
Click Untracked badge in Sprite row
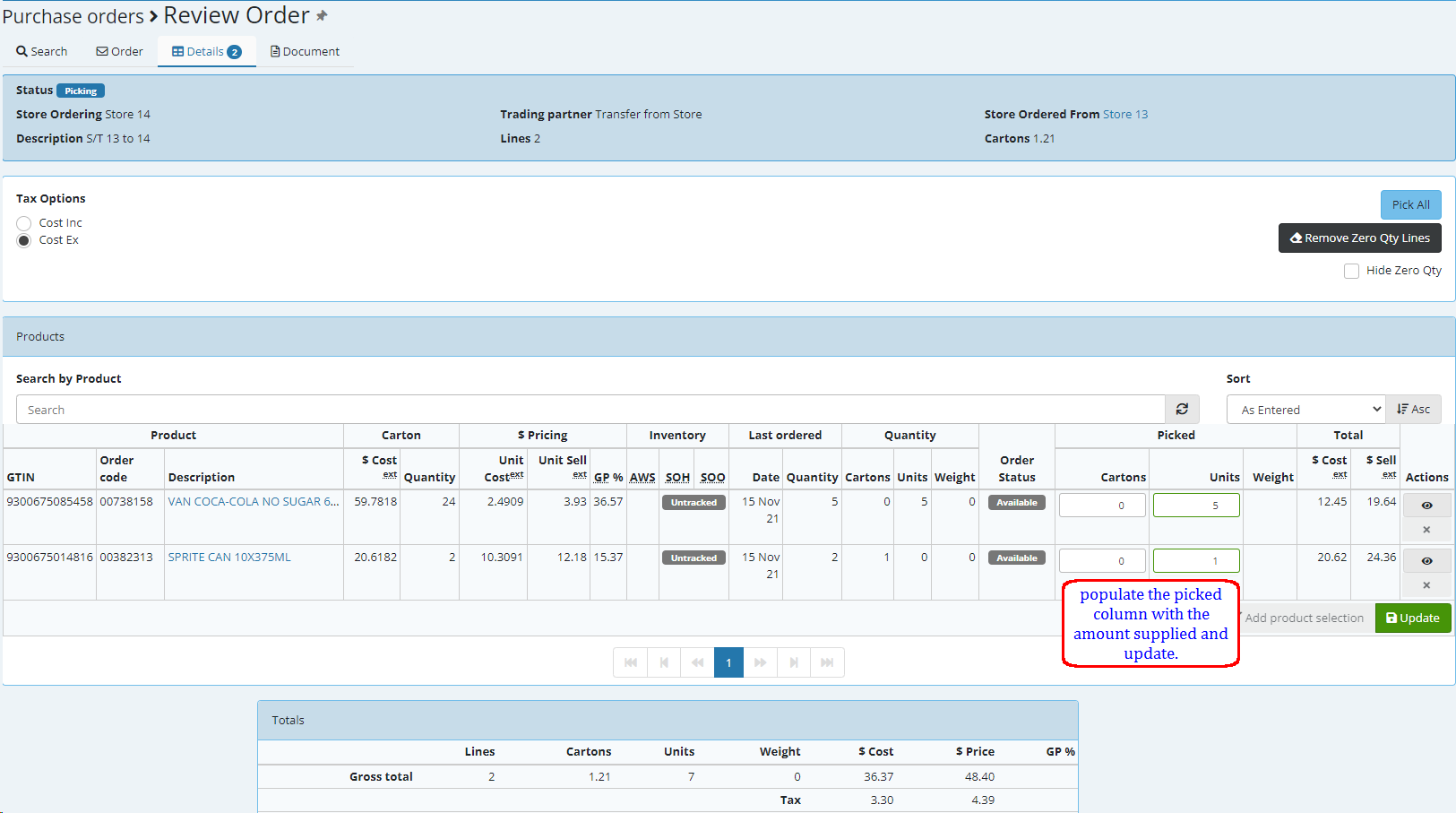coord(694,558)
